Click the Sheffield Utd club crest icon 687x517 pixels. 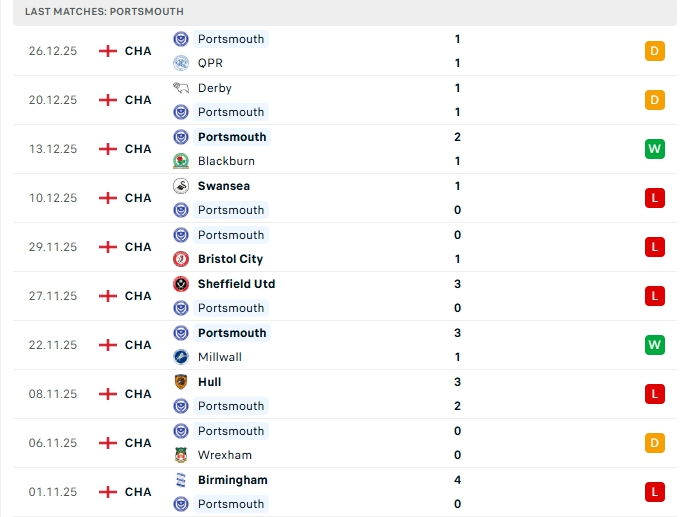181,284
